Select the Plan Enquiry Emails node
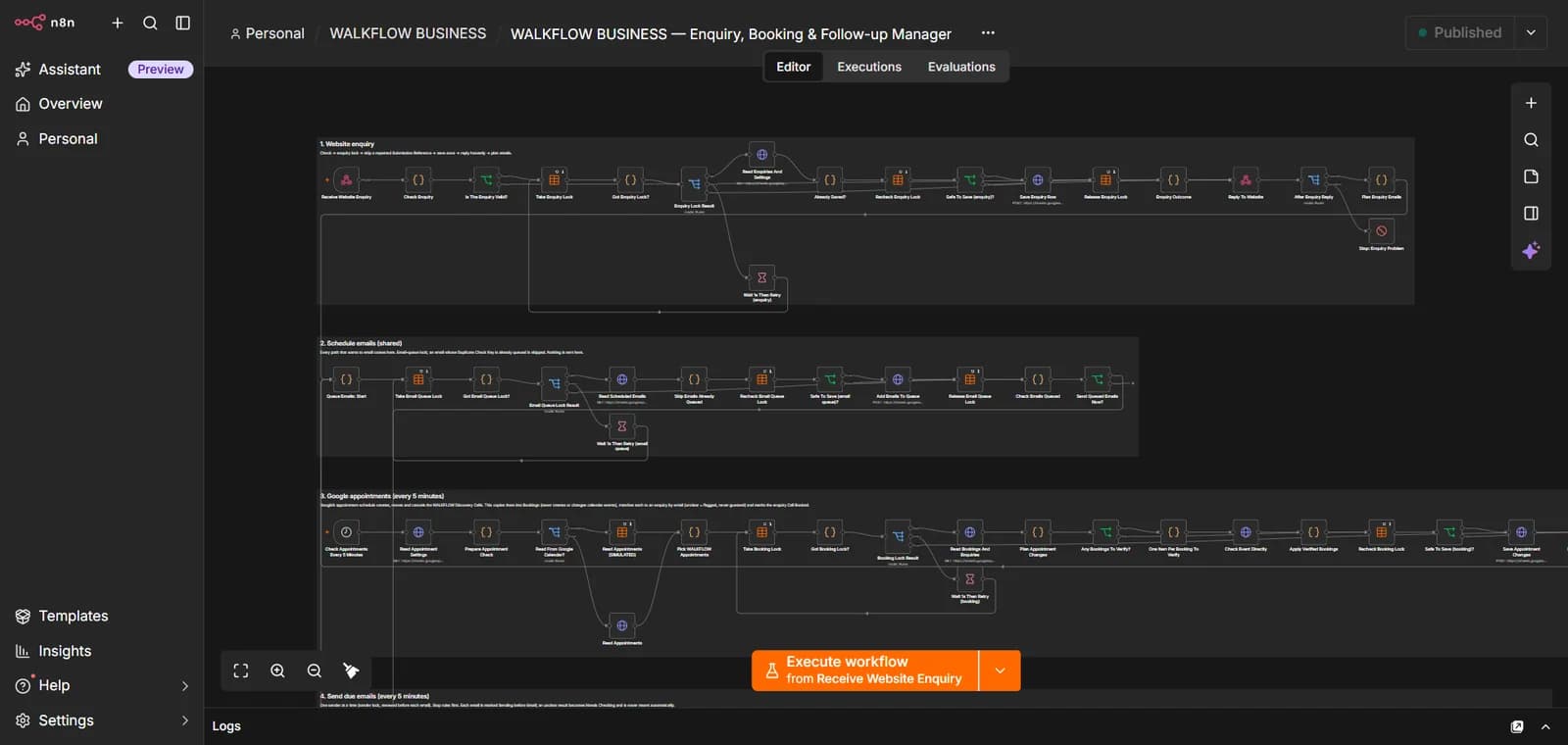Viewport: 1568px width, 745px height. click(x=1381, y=180)
